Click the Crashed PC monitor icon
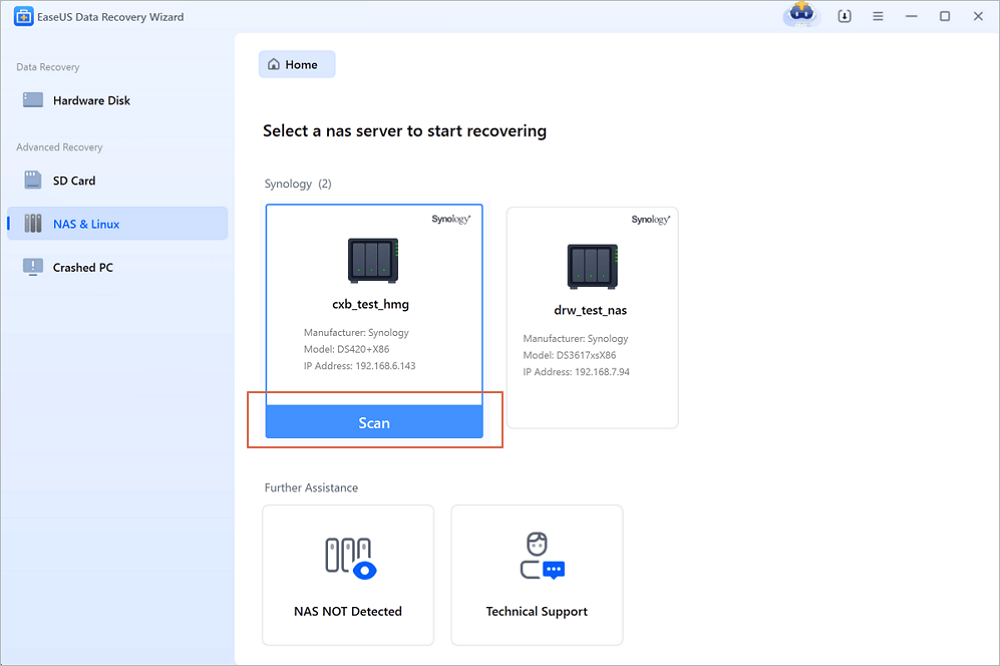Viewport: 1000px width, 666px height. click(33, 267)
